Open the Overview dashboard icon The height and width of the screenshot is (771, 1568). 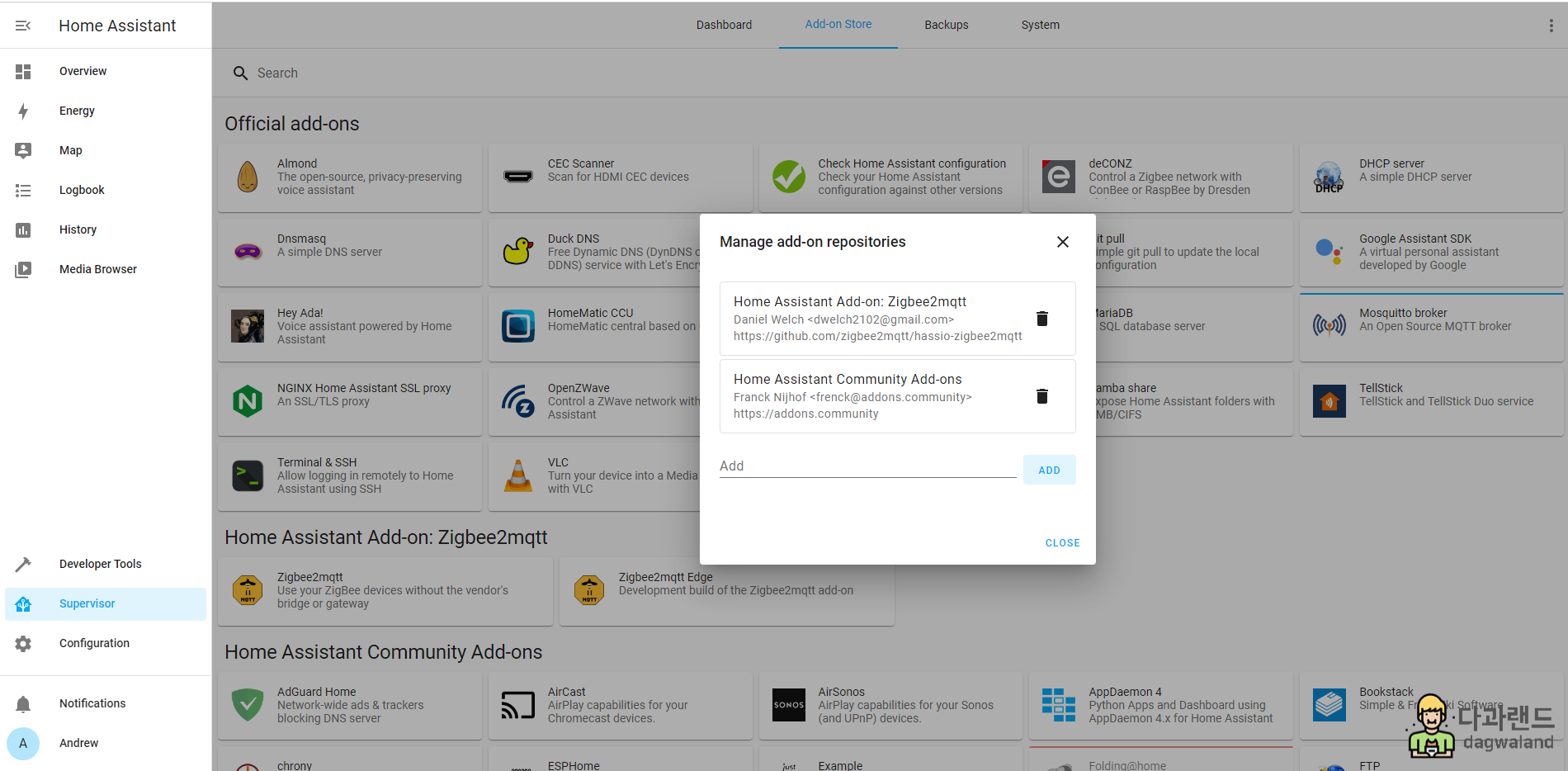23,72
